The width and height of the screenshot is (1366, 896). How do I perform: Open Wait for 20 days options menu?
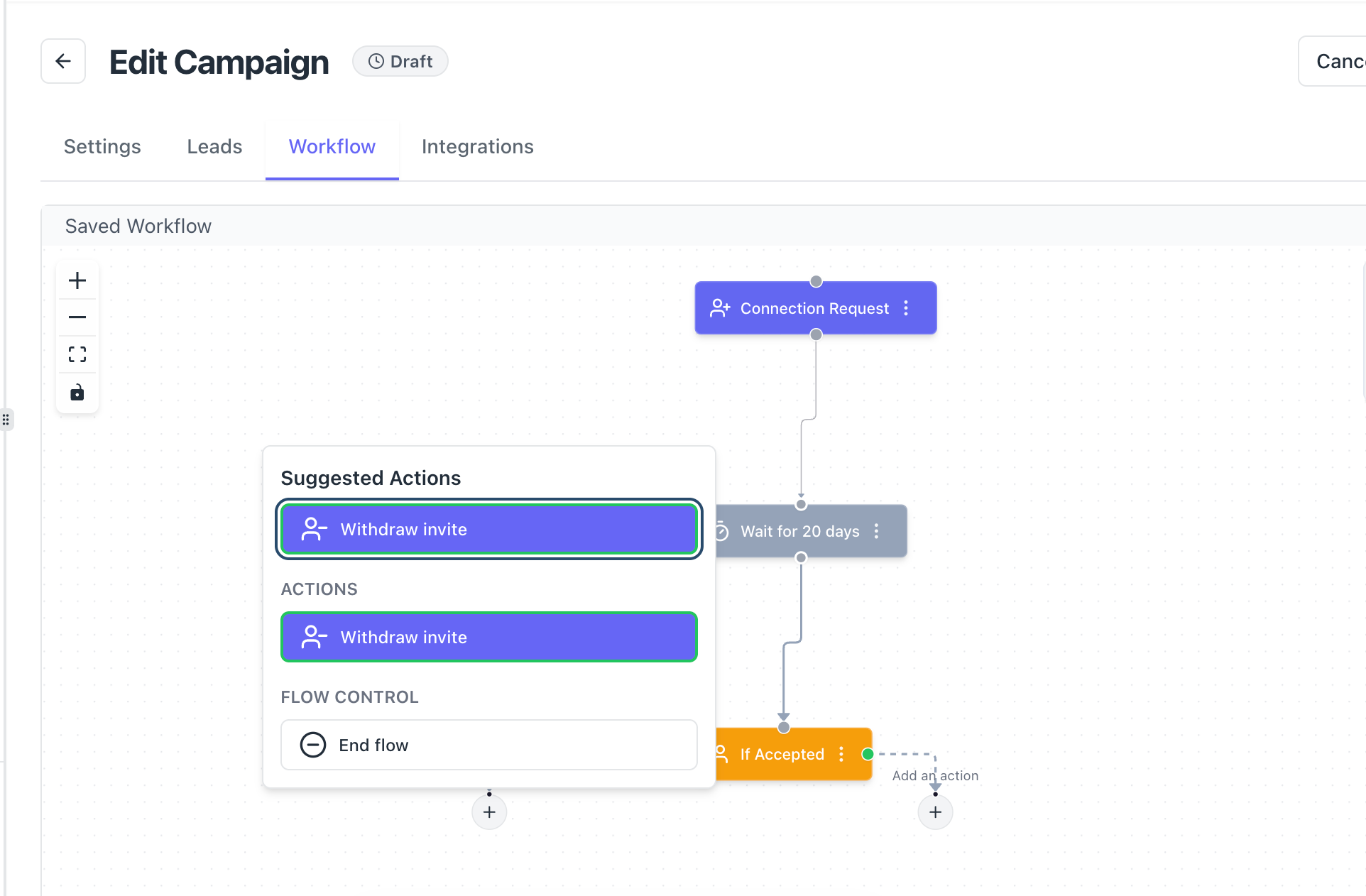click(x=877, y=531)
